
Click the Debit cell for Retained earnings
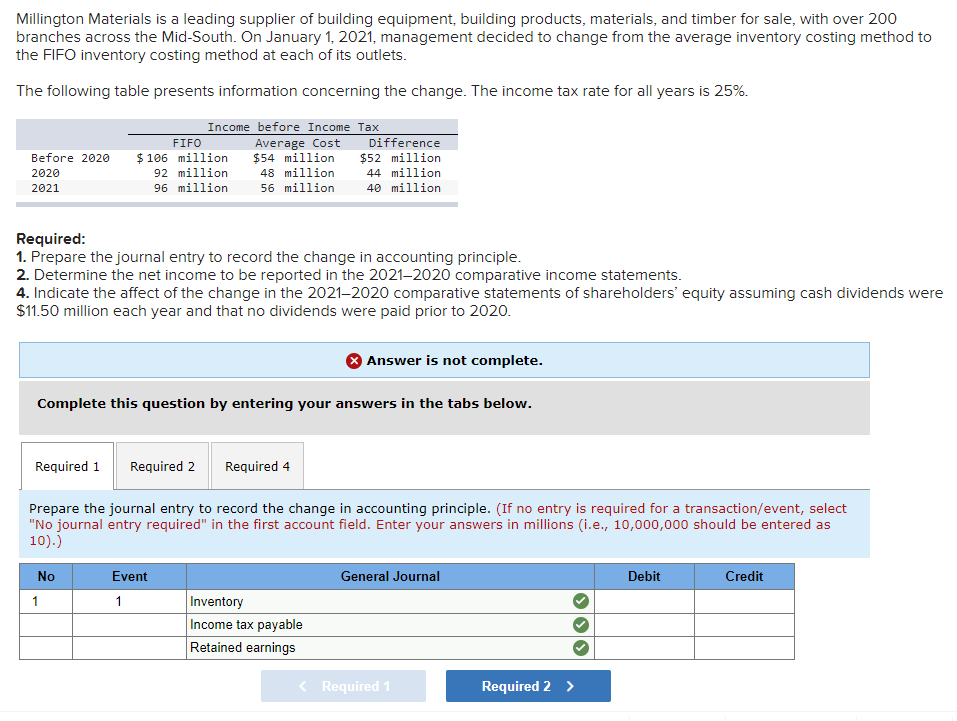pos(645,647)
